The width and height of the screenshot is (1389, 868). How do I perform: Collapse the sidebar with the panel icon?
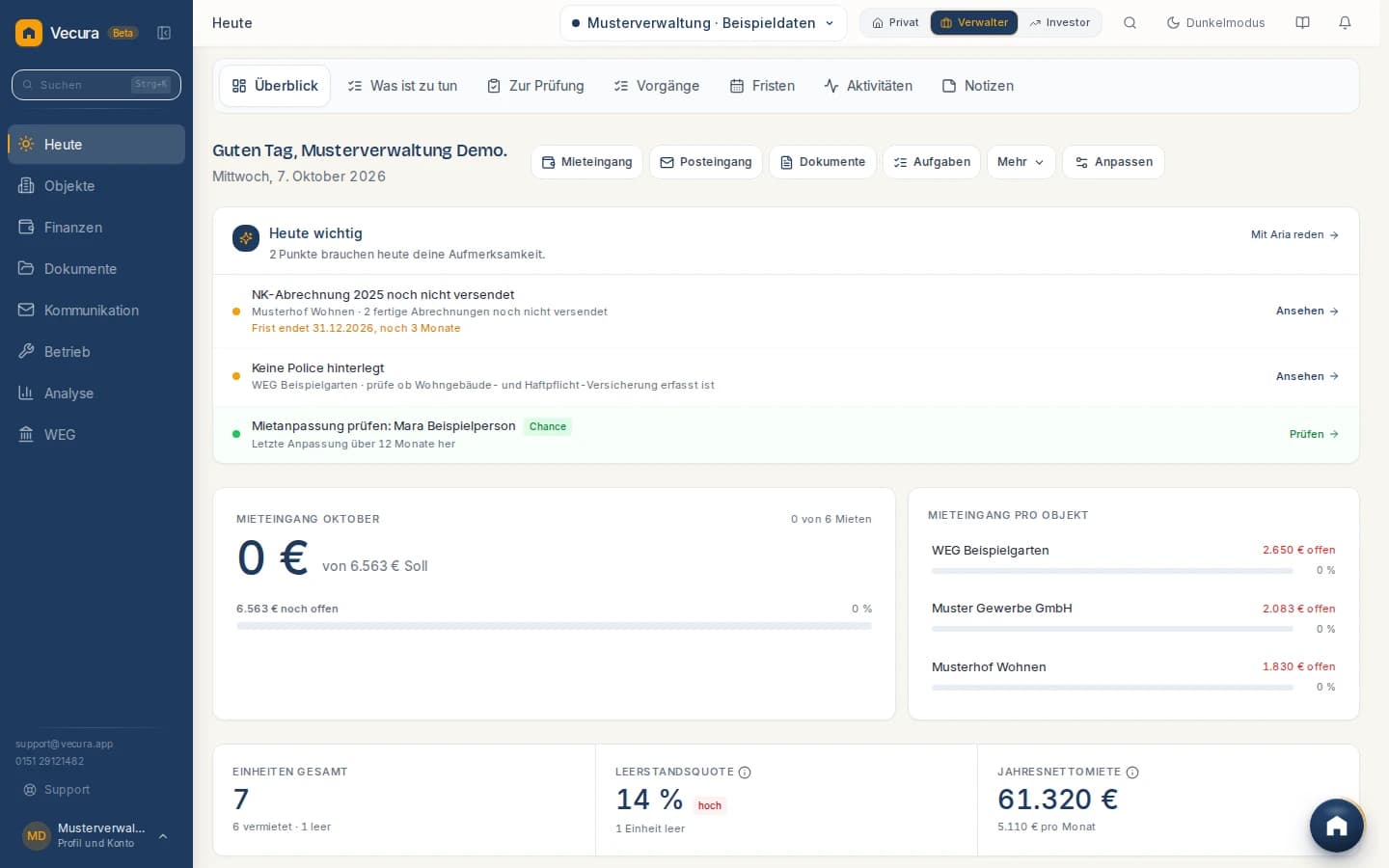point(164,33)
